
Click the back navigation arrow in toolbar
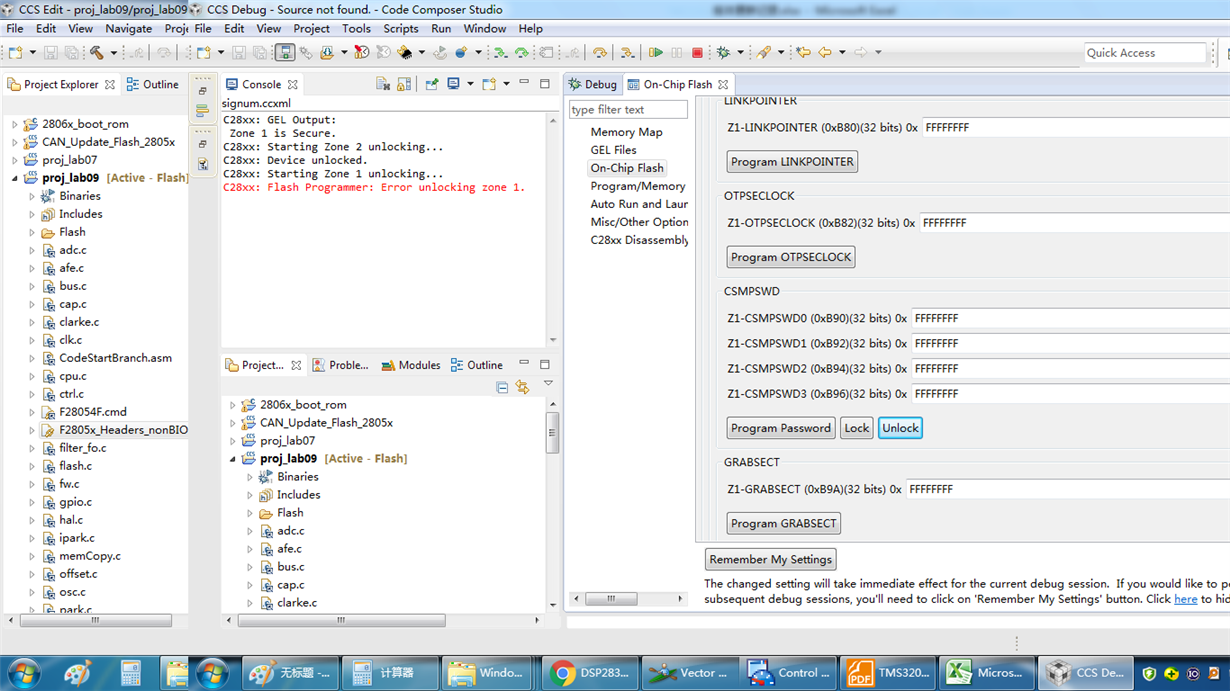(x=825, y=53)
